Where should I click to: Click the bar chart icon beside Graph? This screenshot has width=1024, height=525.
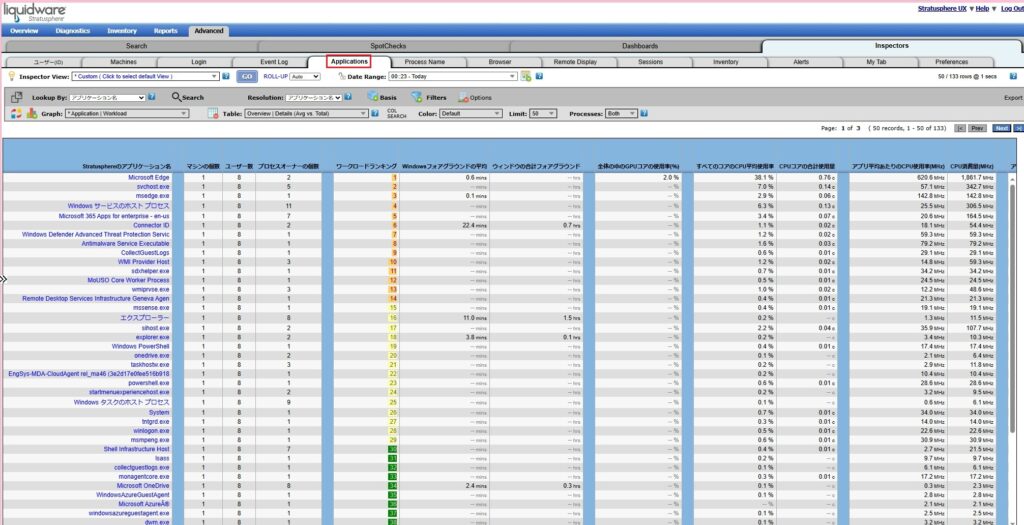pyautogui.click(x=32, y=114)
